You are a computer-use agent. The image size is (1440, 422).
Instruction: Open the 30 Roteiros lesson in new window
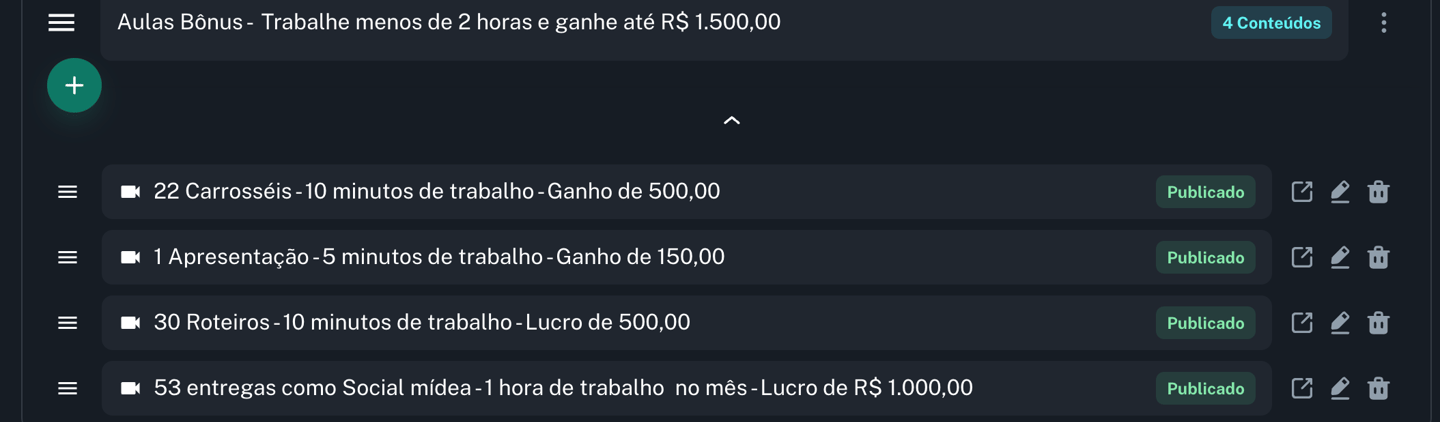click(1302, 323)
